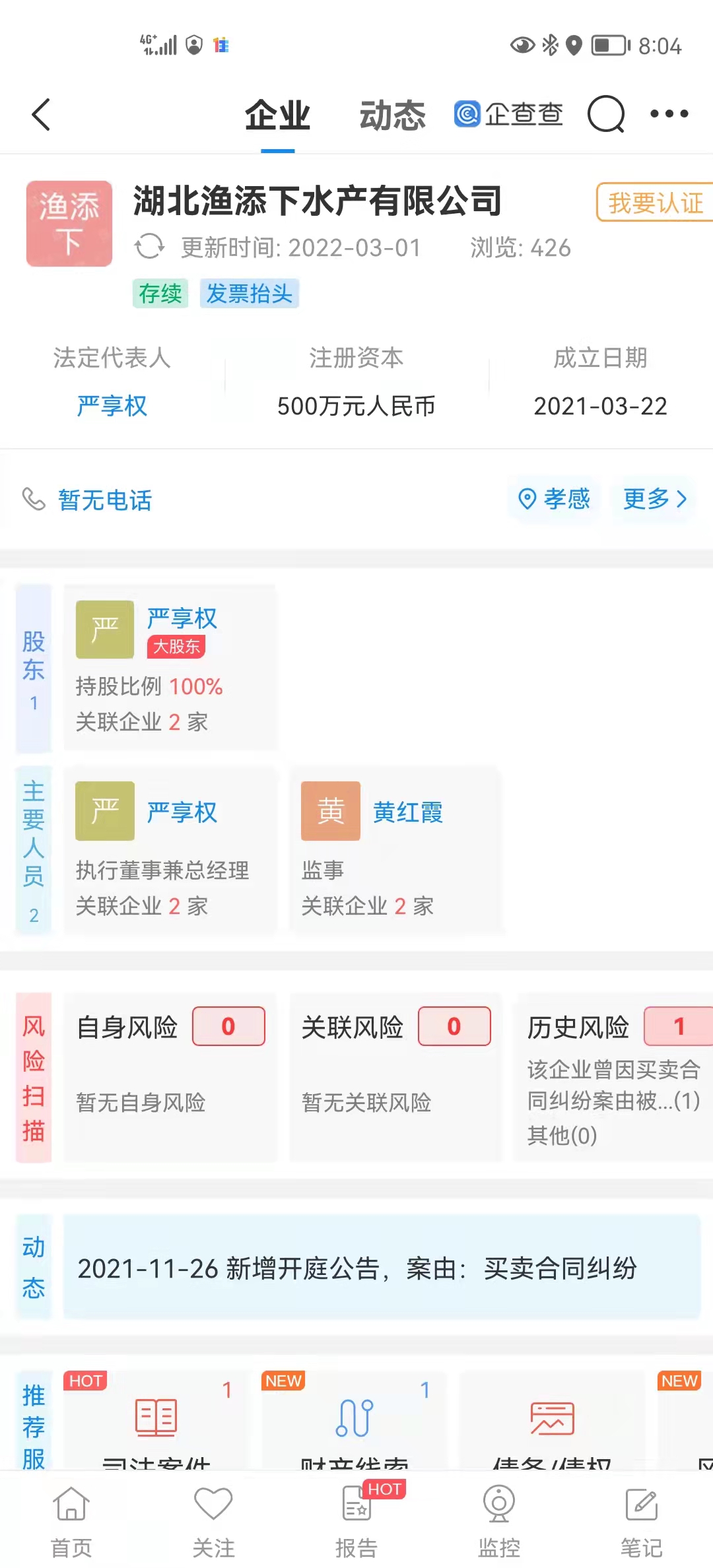Open the 孝感 location chip
The image size is (713, 1568).
pos(555,499)
